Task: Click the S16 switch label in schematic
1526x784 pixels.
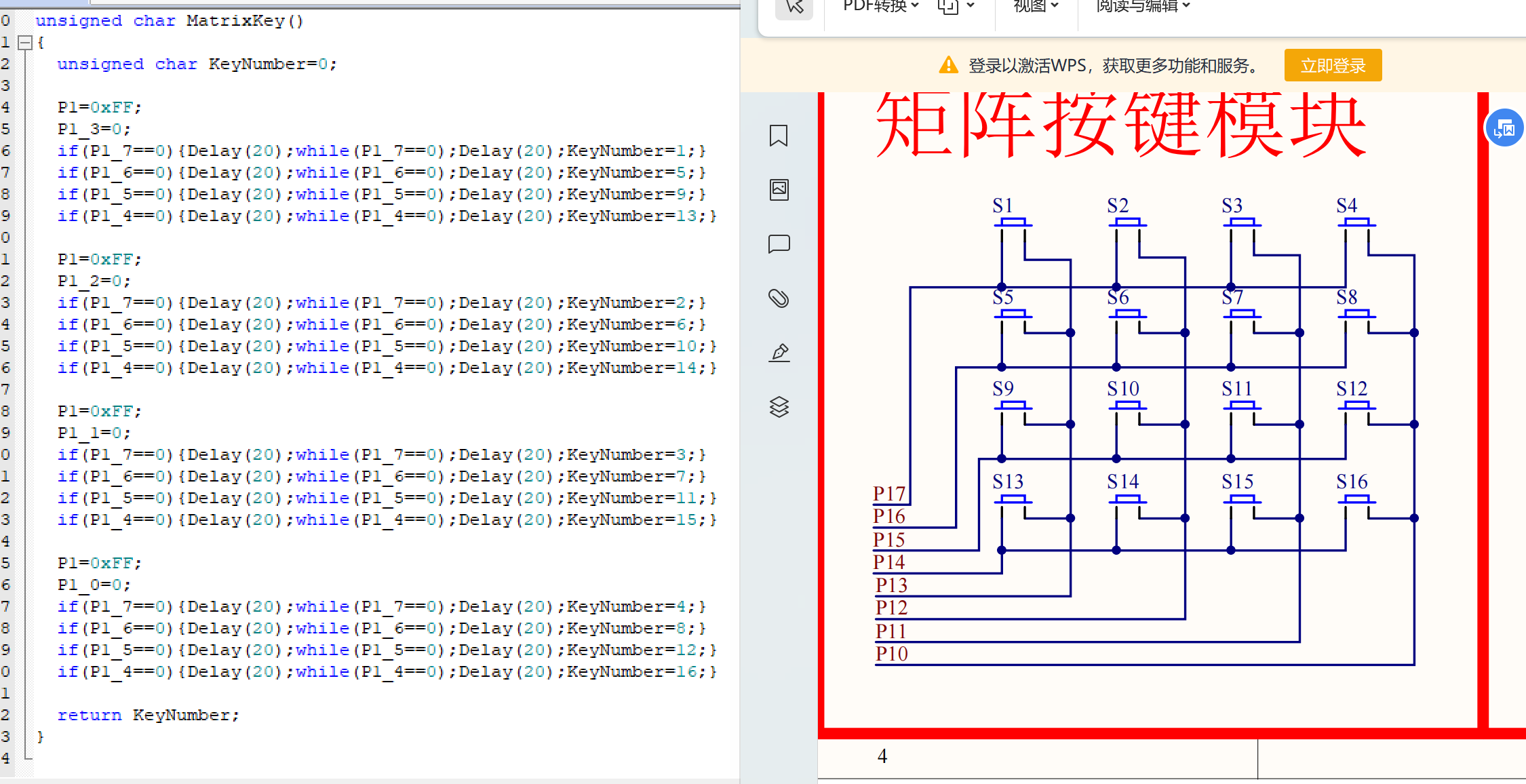Action: pos(1352,482)
